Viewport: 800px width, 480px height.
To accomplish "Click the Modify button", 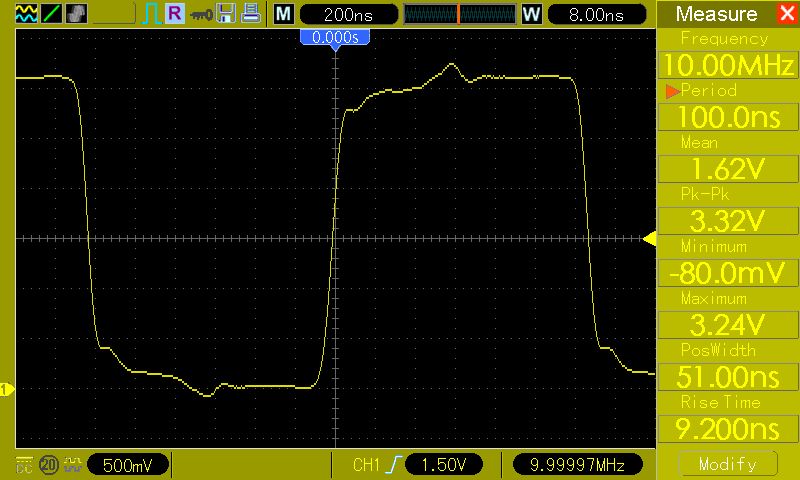I will (x=728, y=464).
